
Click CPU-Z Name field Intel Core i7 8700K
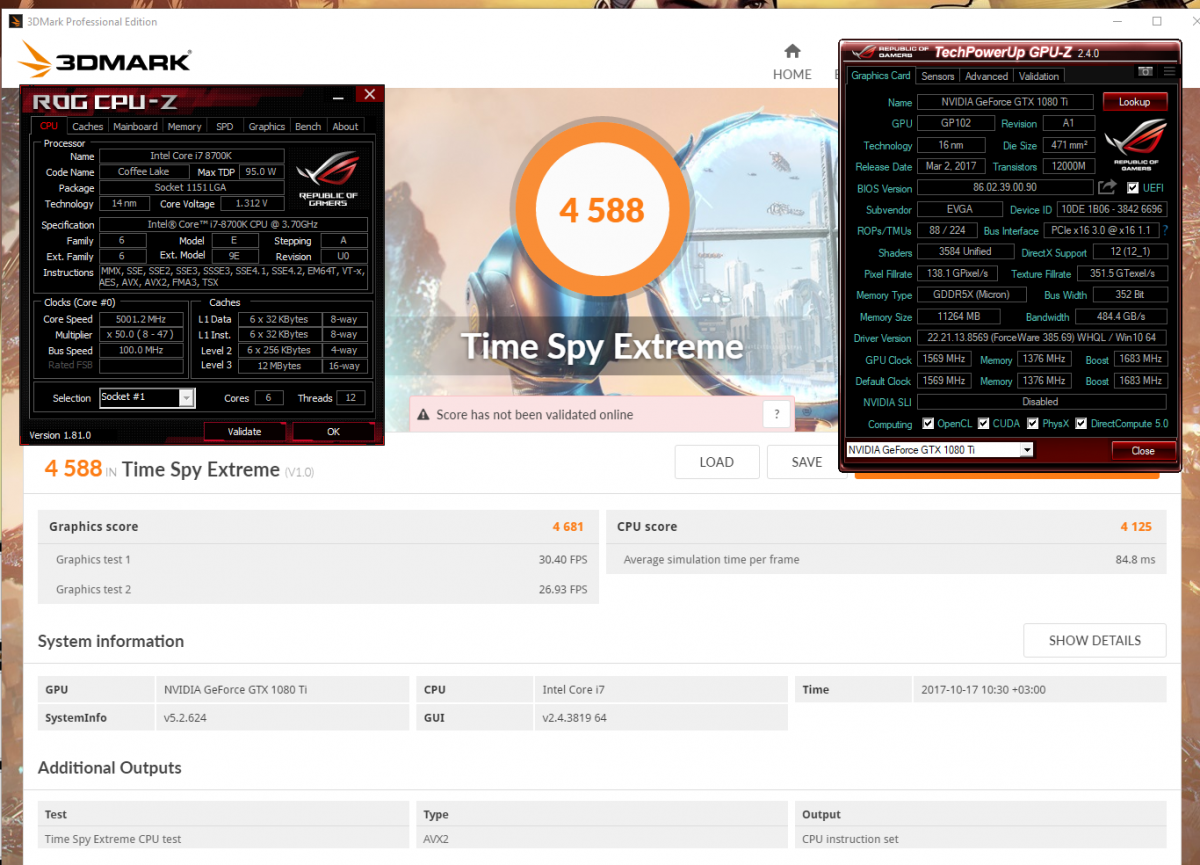[191, 156]
